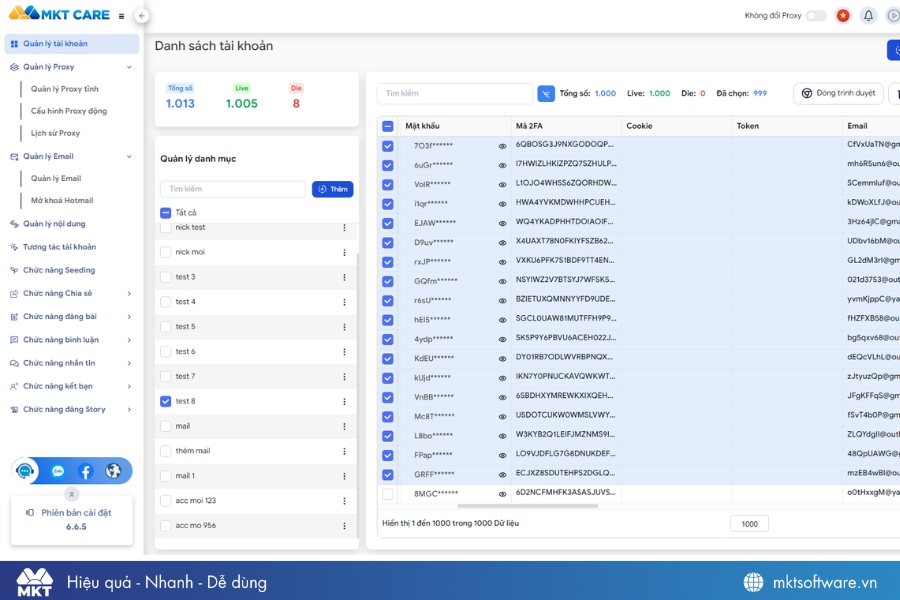Open the notification bell icon
900x600 pixels.
pos(868,15)
